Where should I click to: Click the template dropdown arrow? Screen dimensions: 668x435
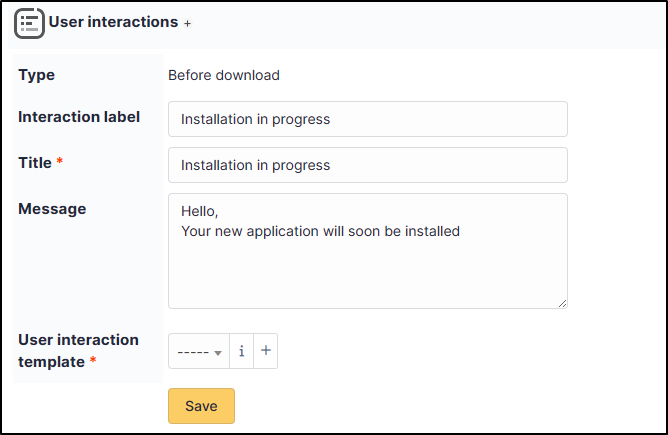click(x=218, y=353)
